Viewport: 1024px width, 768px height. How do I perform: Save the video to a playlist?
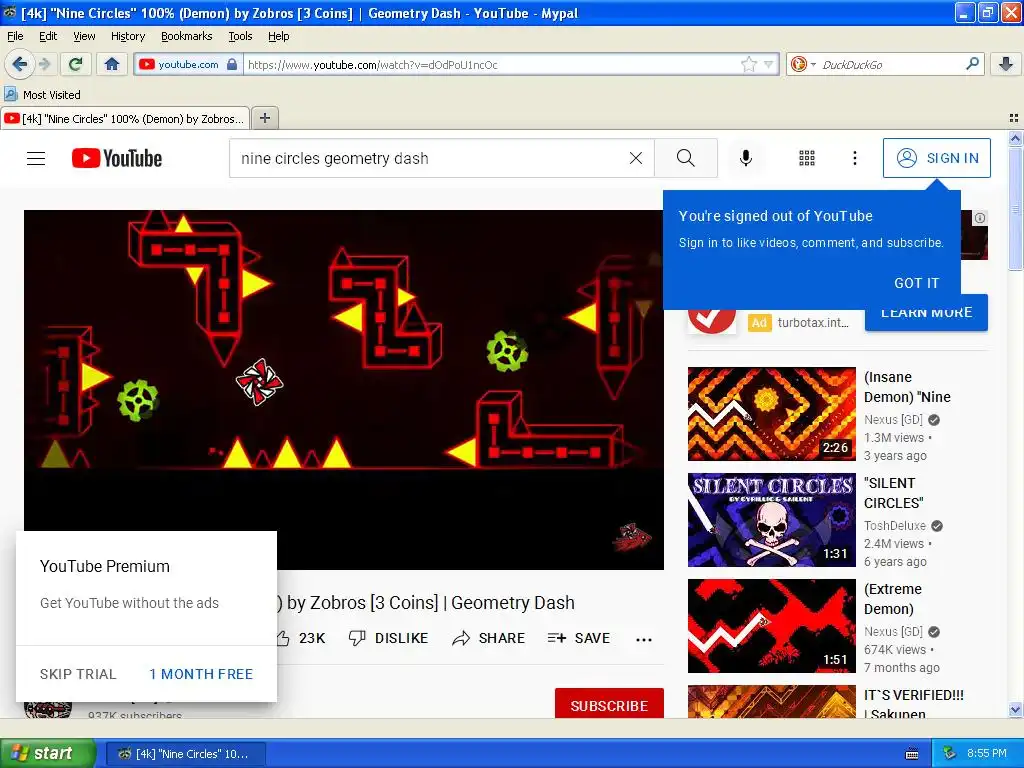pyautogui.click(x=579, y=638)
